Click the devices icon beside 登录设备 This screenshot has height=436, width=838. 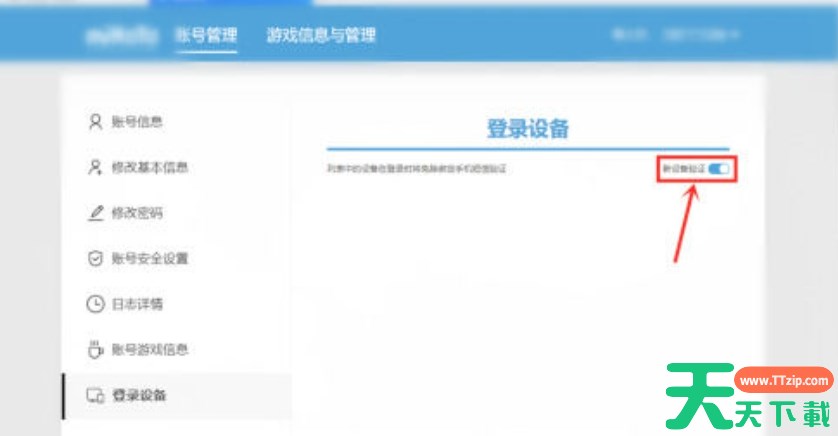[95, 396]
